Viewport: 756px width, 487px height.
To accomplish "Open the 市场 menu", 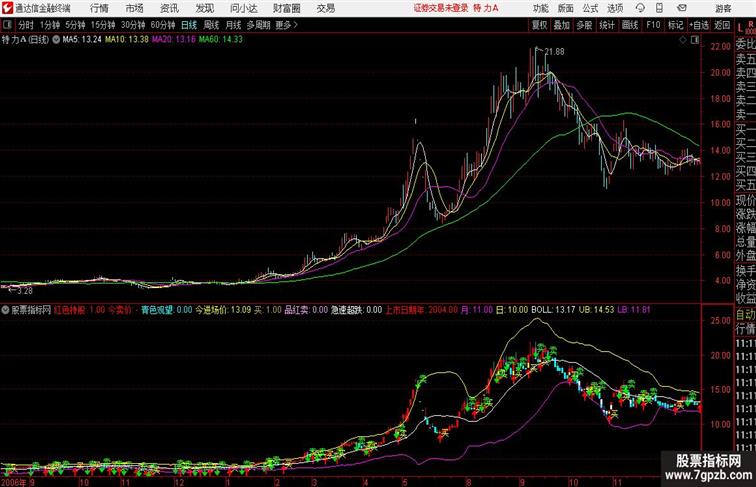I will (x=135, y=8).
